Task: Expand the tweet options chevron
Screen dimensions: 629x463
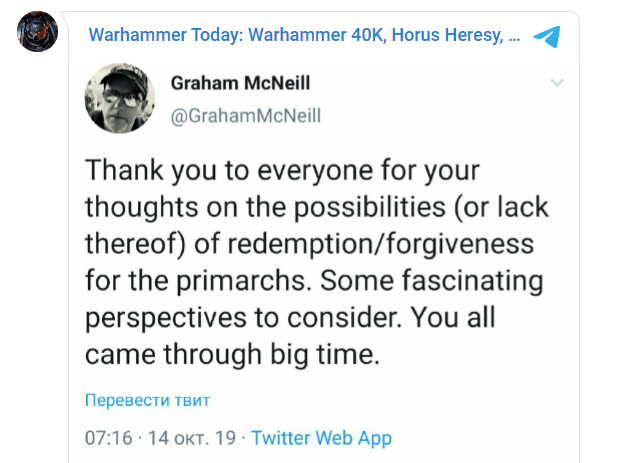Action: pos(557,83)
